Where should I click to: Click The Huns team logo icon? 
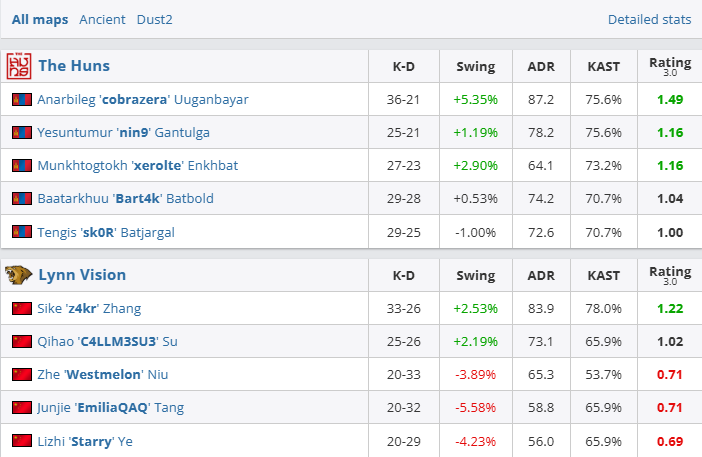click(19, 66)
